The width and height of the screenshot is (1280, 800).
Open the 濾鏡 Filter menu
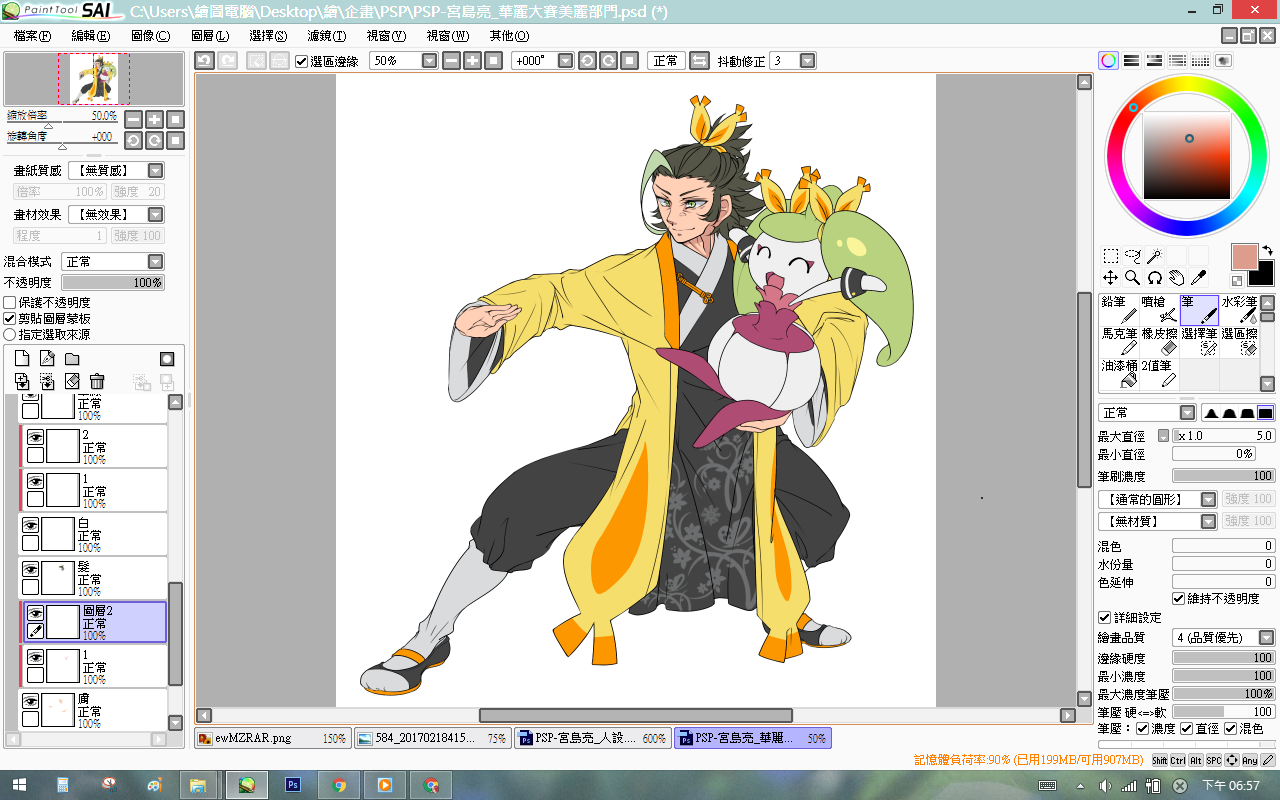(x=327, y=36)
